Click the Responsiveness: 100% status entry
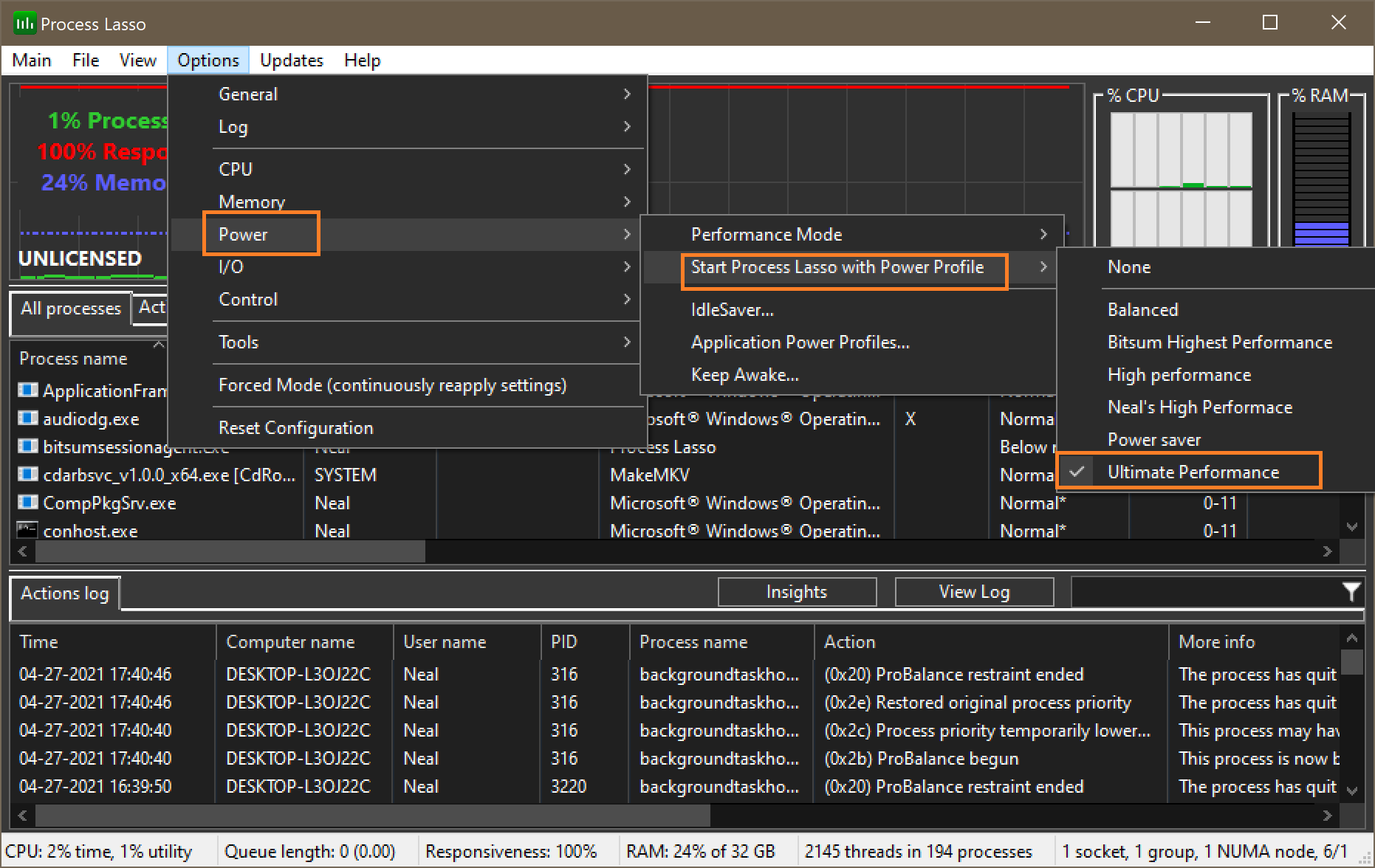The width and height of the screenshot is (1375, 868). click(511, 851)
